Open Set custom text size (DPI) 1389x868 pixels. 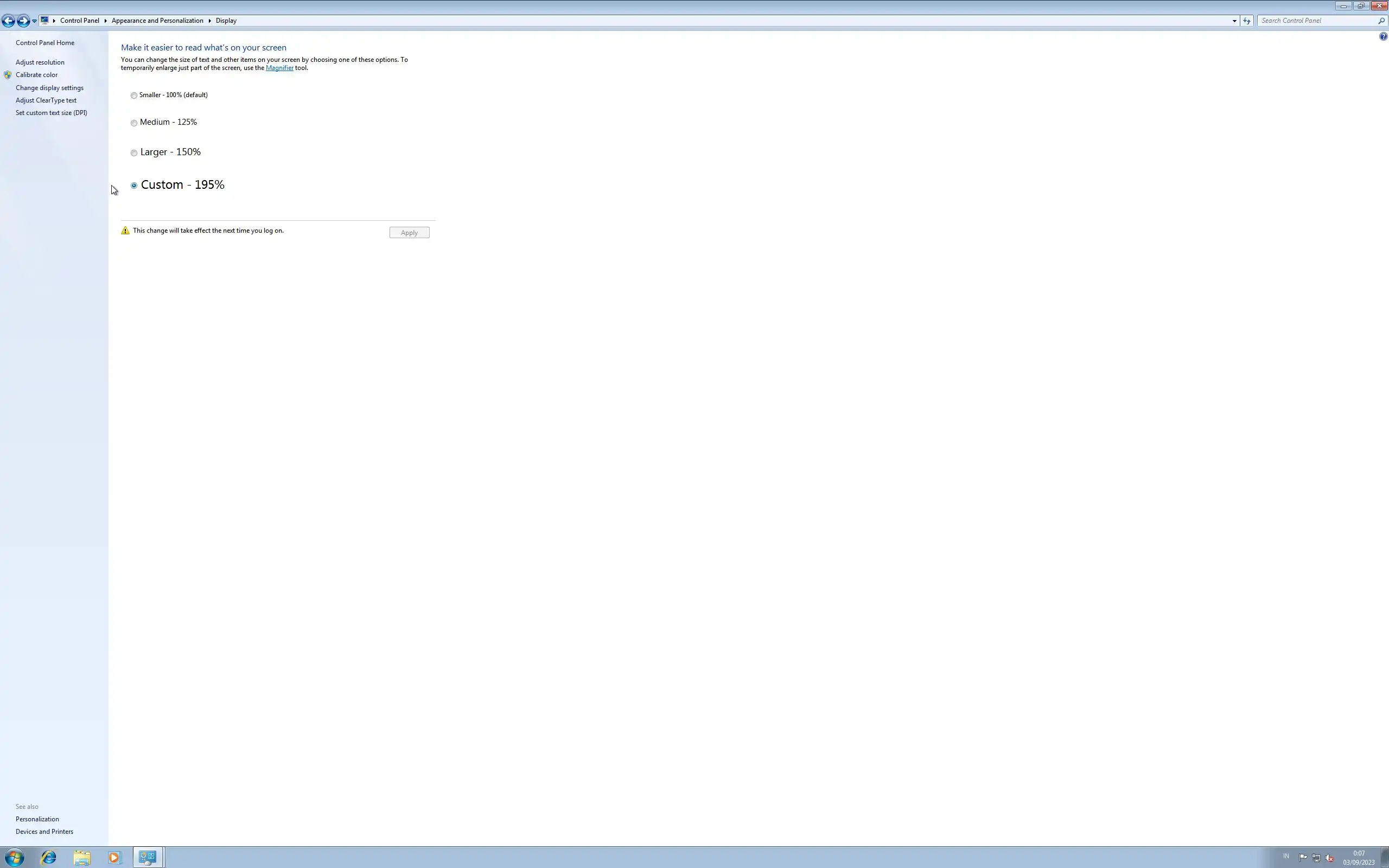(x=51, y=113)
